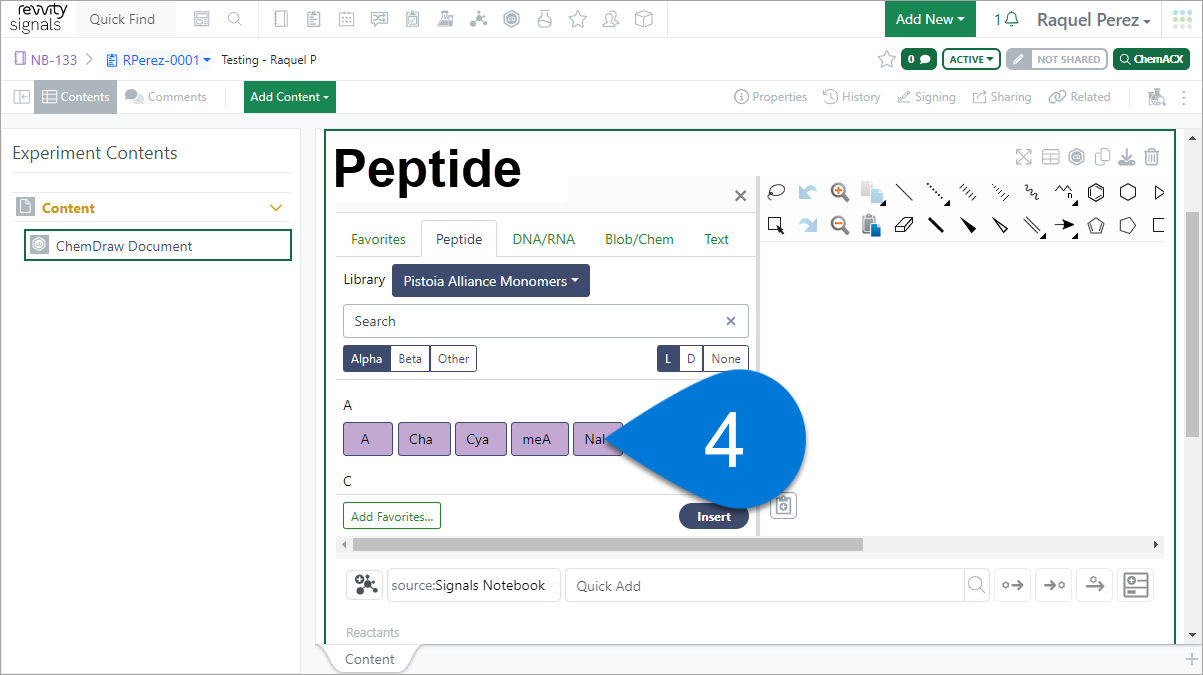Screen dimensions: 1203x675
Task: Select the D chirality option
Action: pyautogui.click(x=691, y=359)
